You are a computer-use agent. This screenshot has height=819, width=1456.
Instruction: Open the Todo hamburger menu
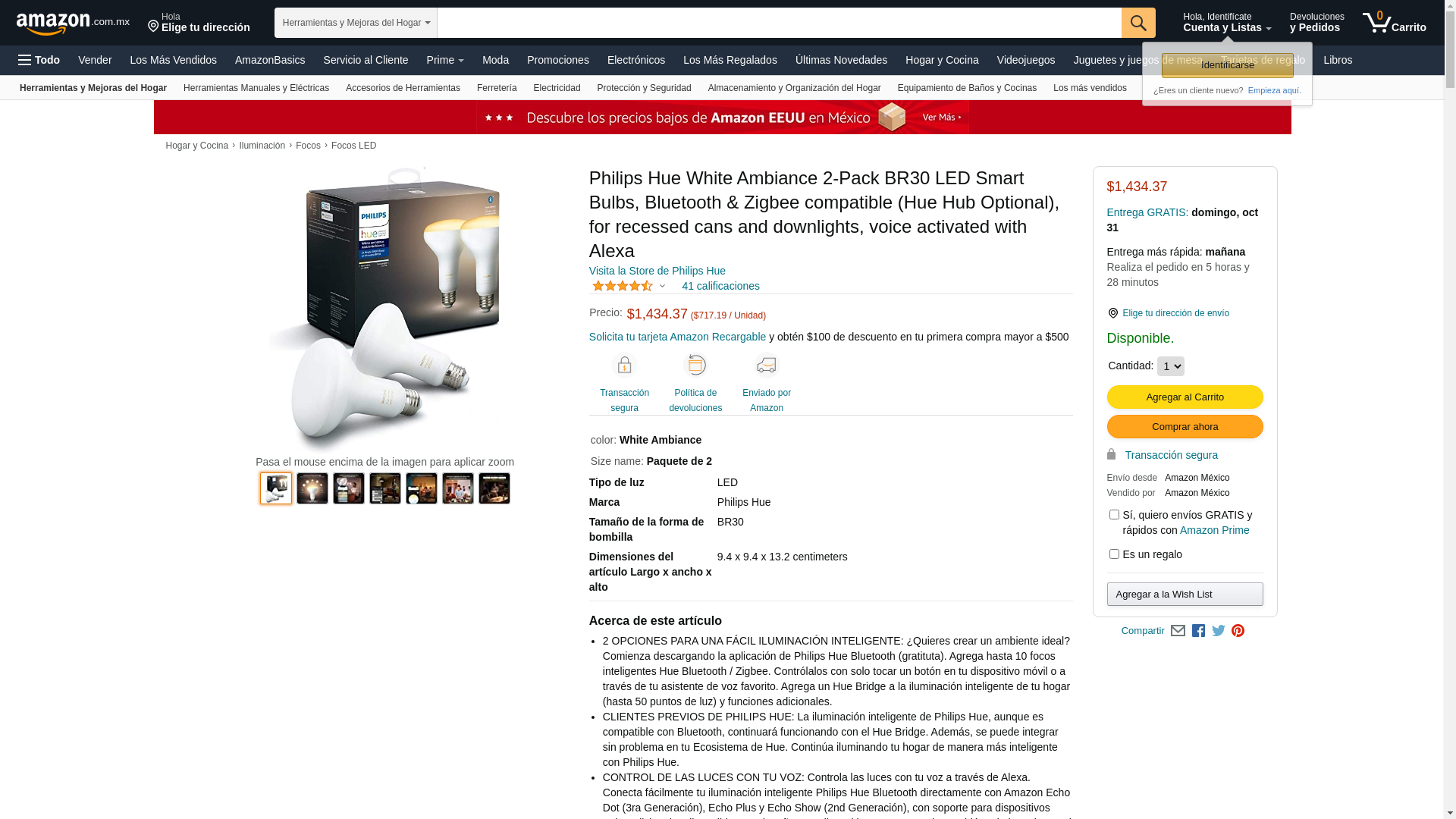coord(39,60)
